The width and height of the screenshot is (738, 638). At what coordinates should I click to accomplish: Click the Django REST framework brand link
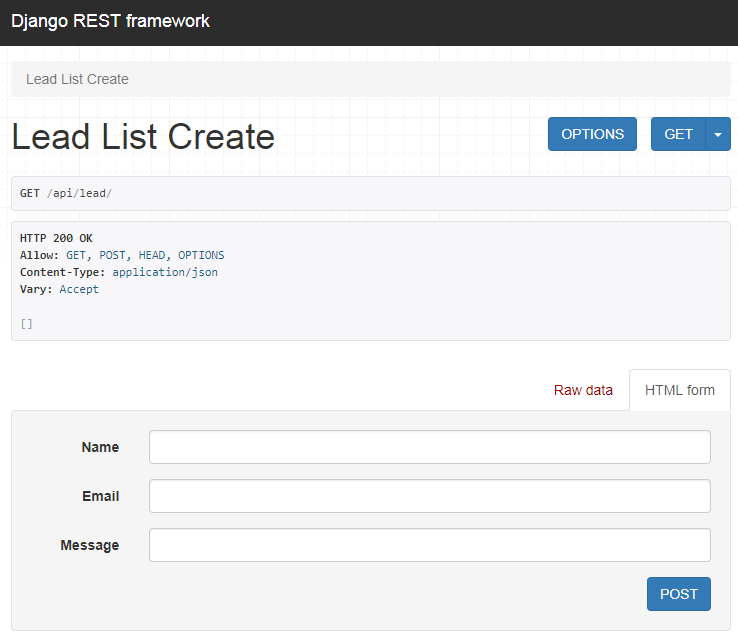110,21
